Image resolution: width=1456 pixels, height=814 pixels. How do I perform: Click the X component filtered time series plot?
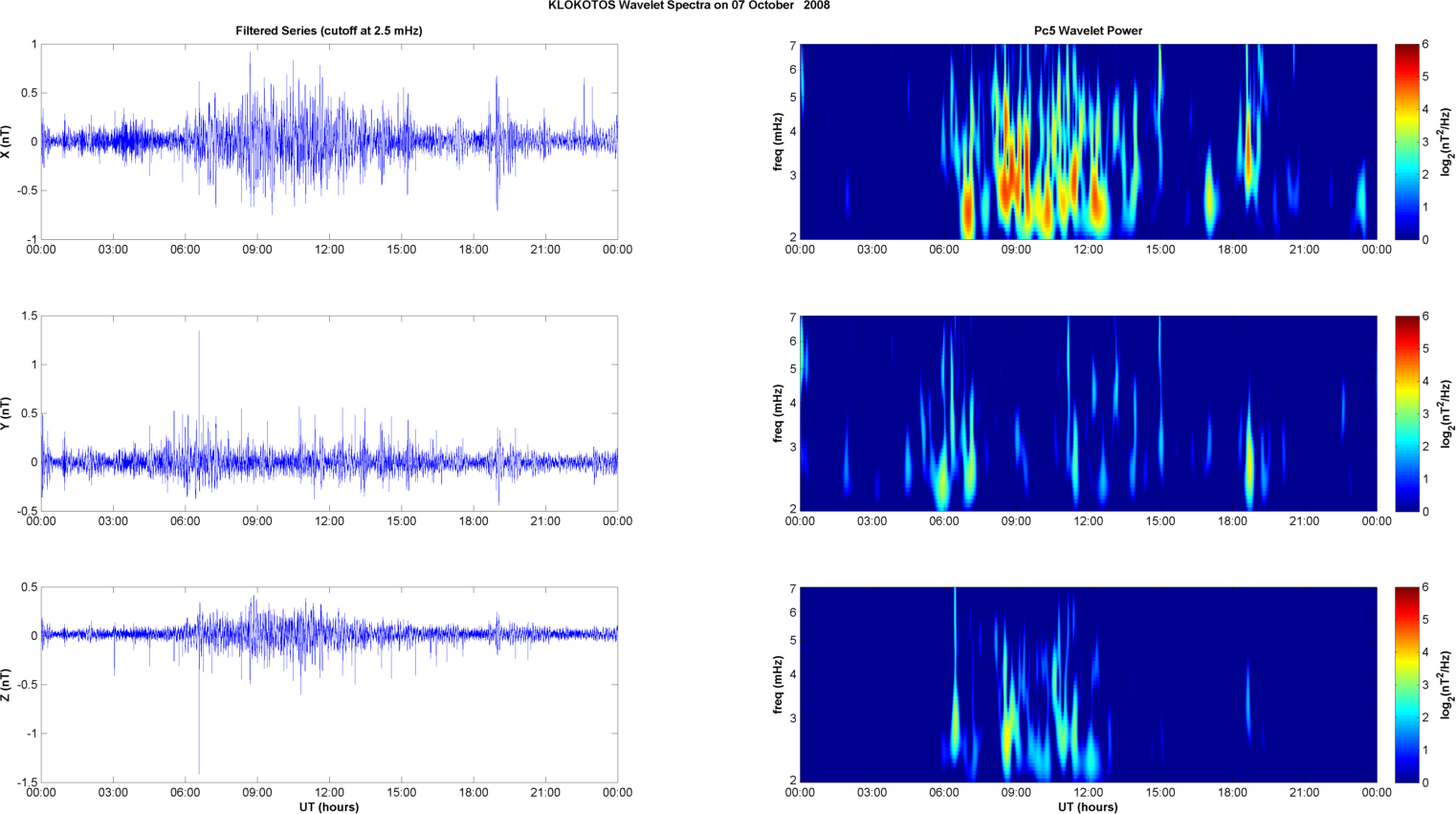(x=329, y=142)
